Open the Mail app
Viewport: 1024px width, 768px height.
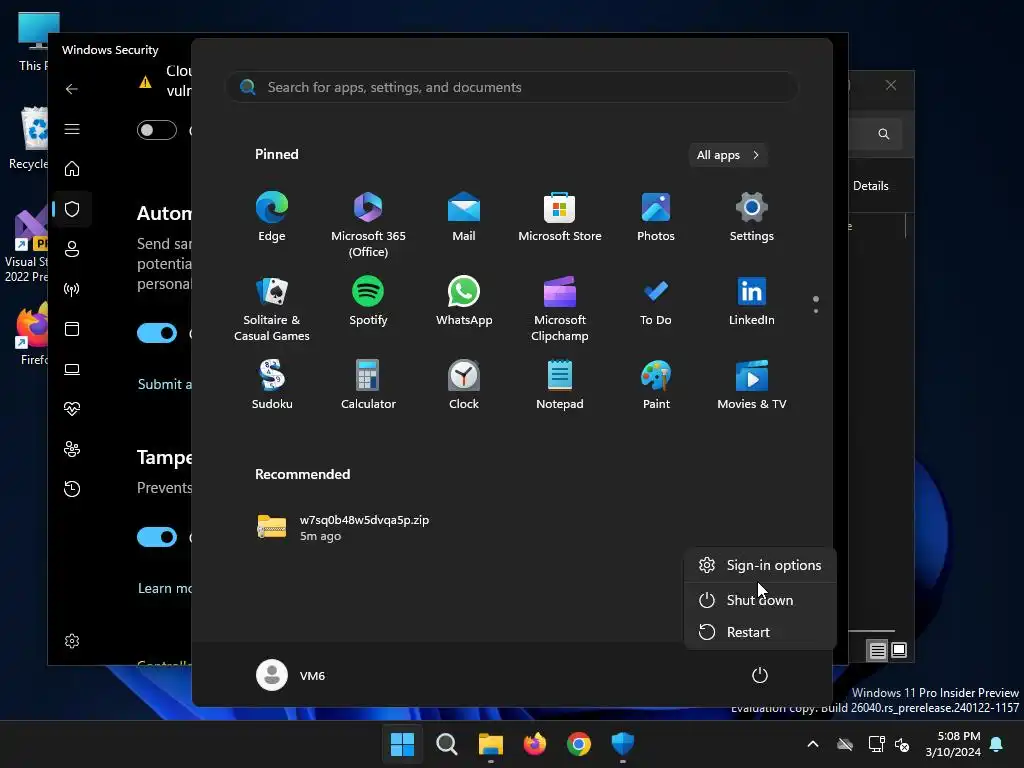point(464,217)
